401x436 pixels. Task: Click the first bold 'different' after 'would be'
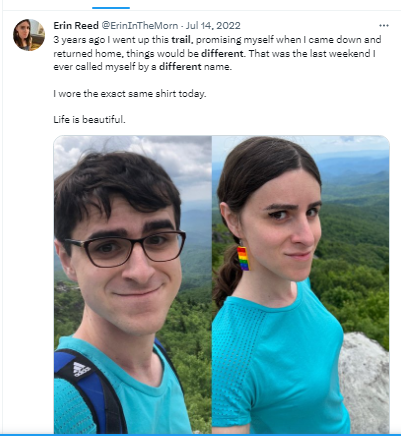click(222, 53)
